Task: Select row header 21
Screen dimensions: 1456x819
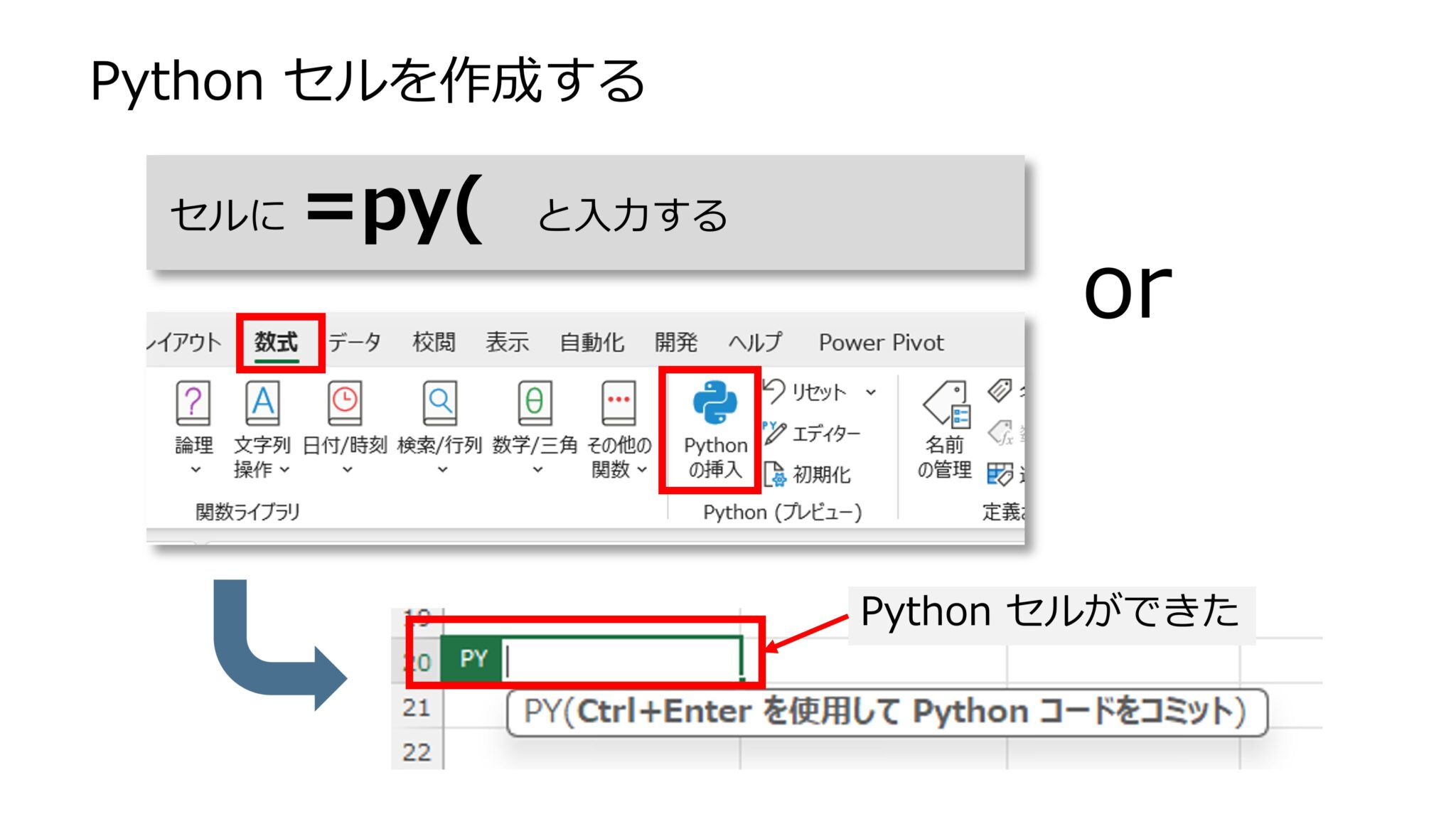Action: (417, 707)
